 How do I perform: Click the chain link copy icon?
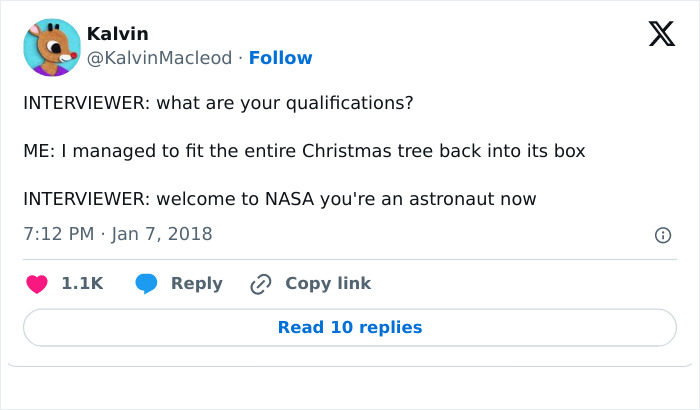tap(261, 284)
